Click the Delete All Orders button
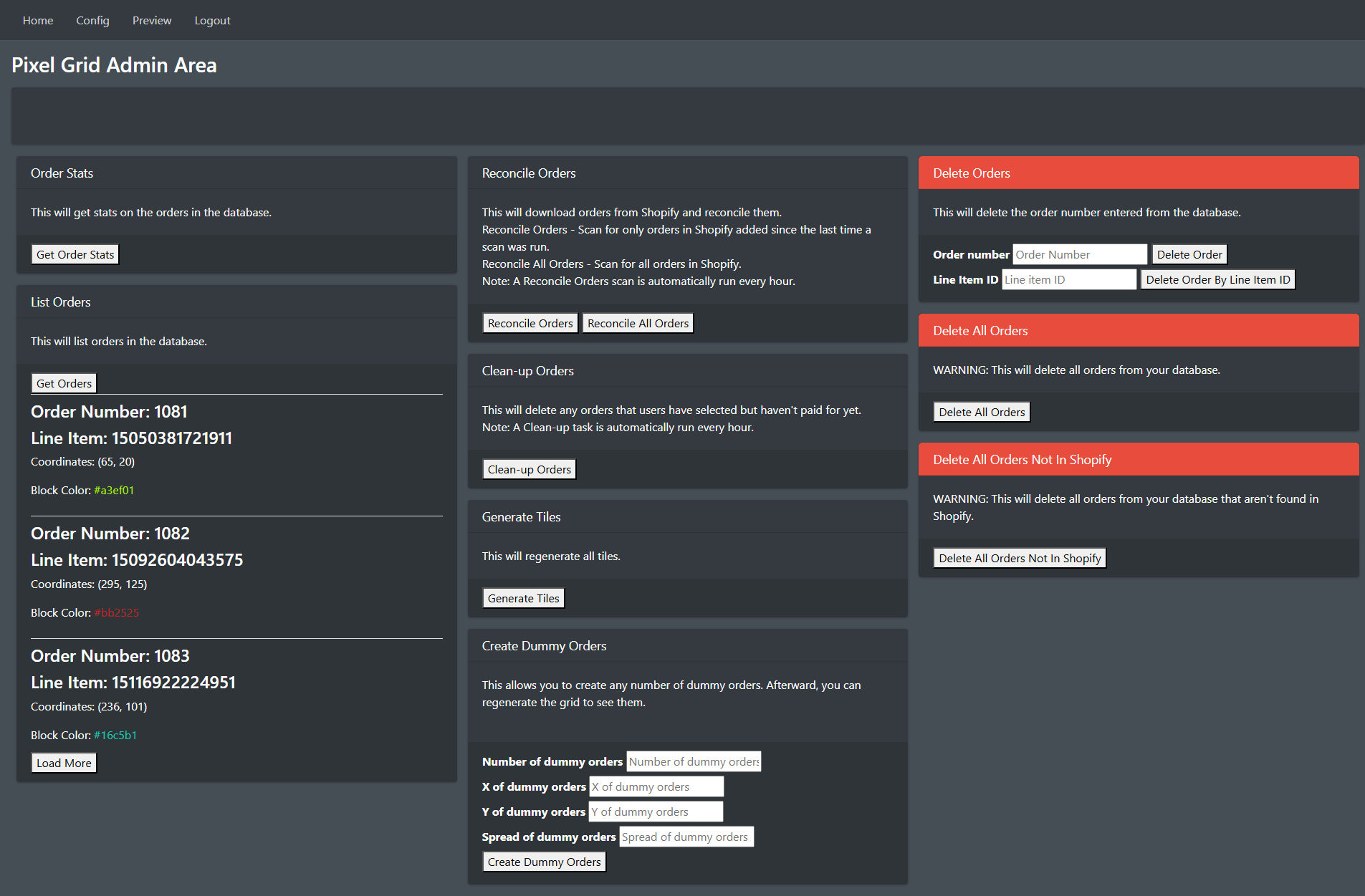Screen dimensions: 1365x896 [982, 412]
